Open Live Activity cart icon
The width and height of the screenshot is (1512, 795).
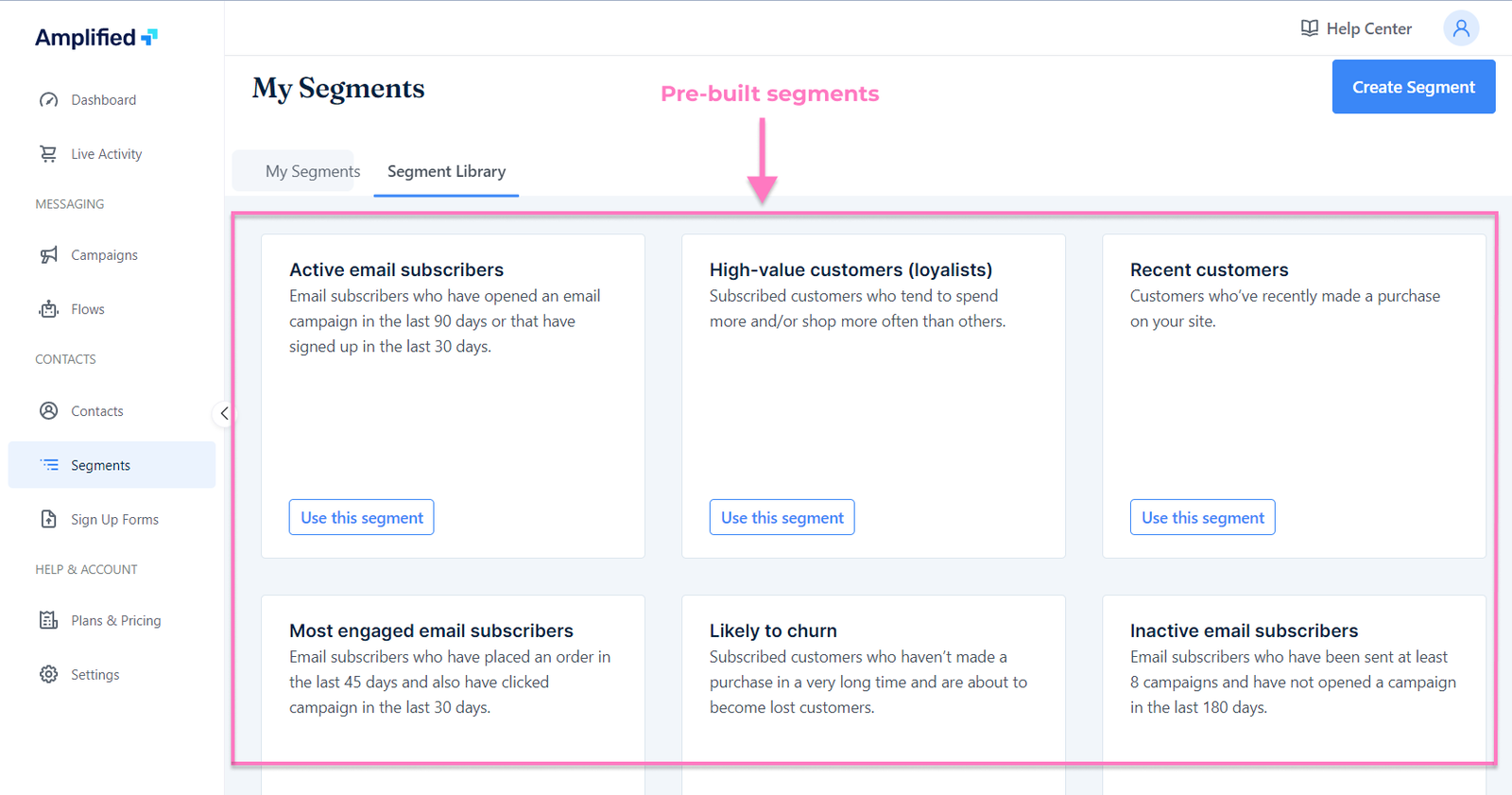point(48,154)
